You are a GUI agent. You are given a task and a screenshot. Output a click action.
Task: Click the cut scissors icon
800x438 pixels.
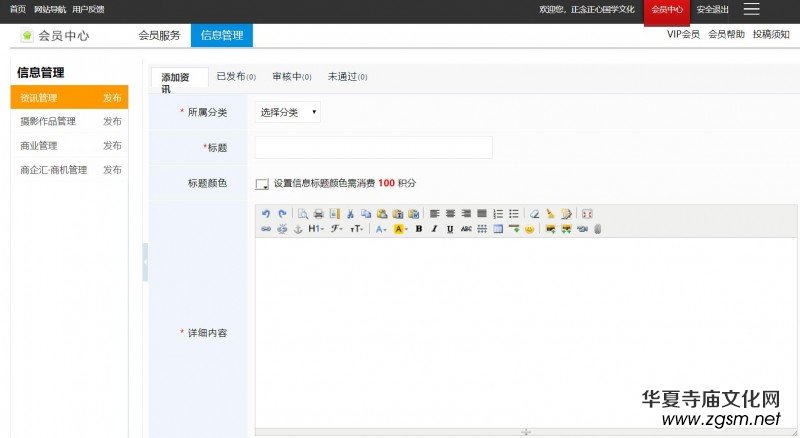tap(350, 214)
